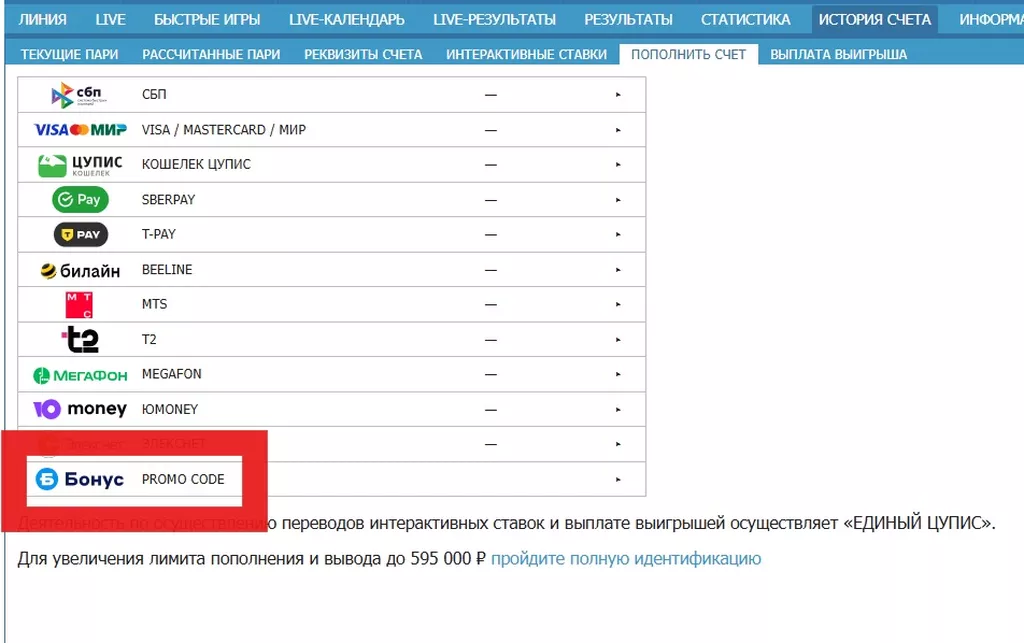Expand the T2 row arrow

[x=618, y=339]
